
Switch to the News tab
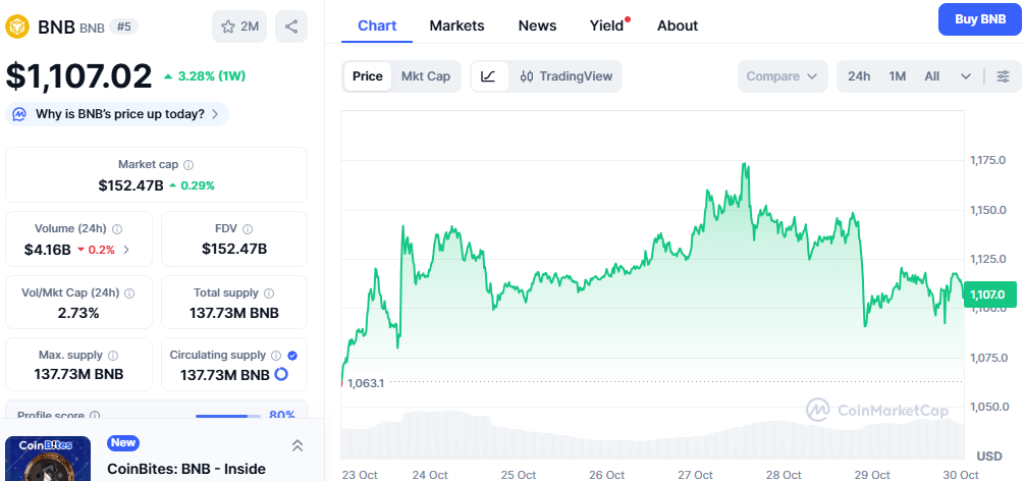537,26
